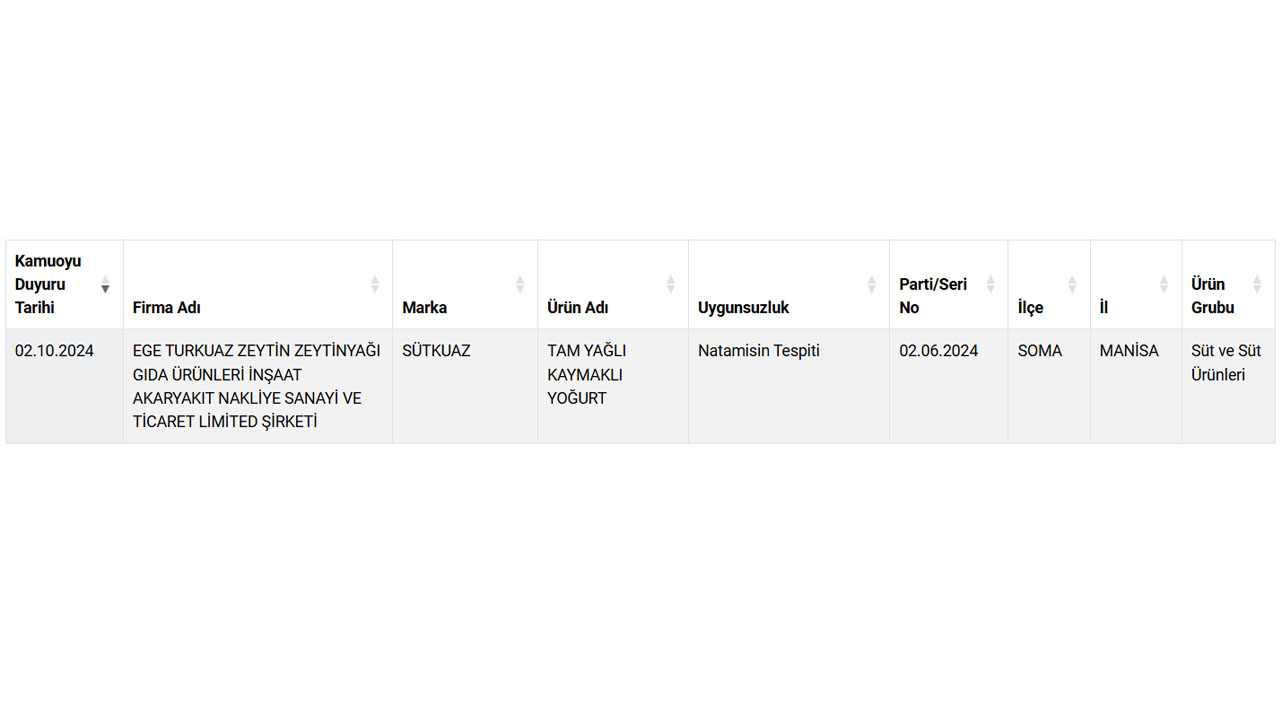Click the TAM YAĞLI KAYMAKLI YOĞURT cell
This screenshot has height=720, width=1280.
coord(586,374)
